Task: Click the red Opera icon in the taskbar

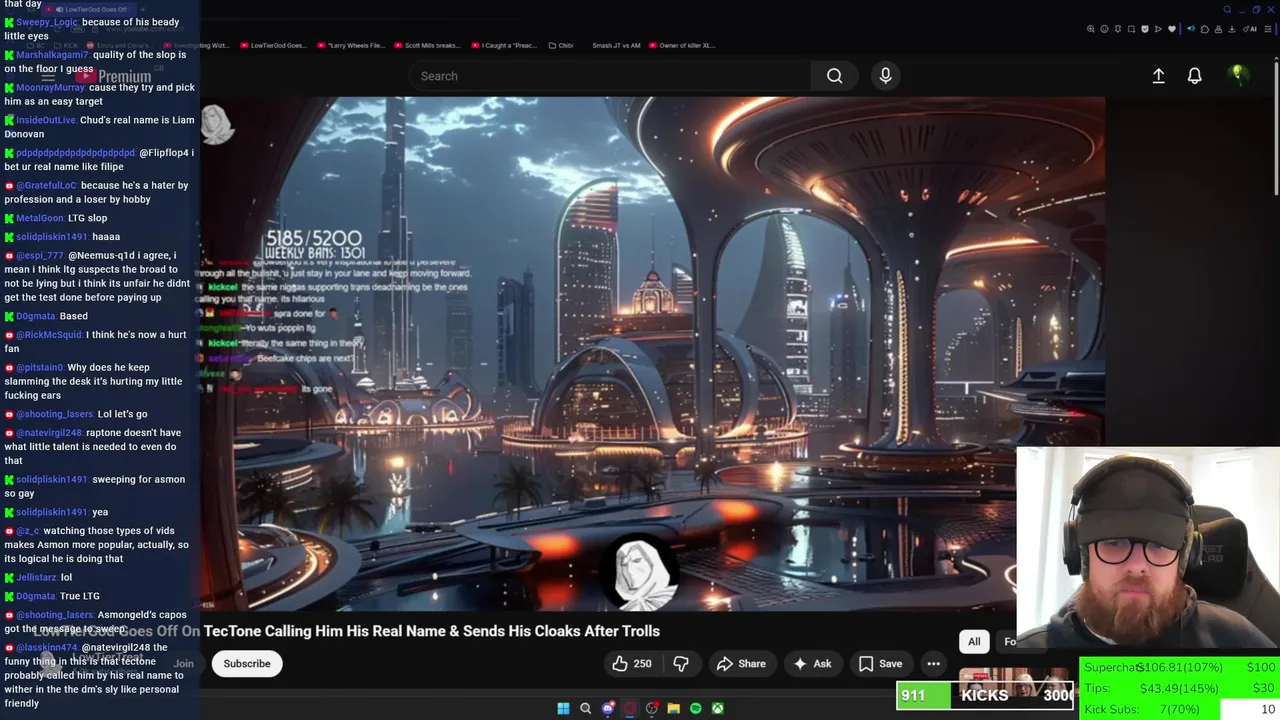Action: [x=630, y=708]
